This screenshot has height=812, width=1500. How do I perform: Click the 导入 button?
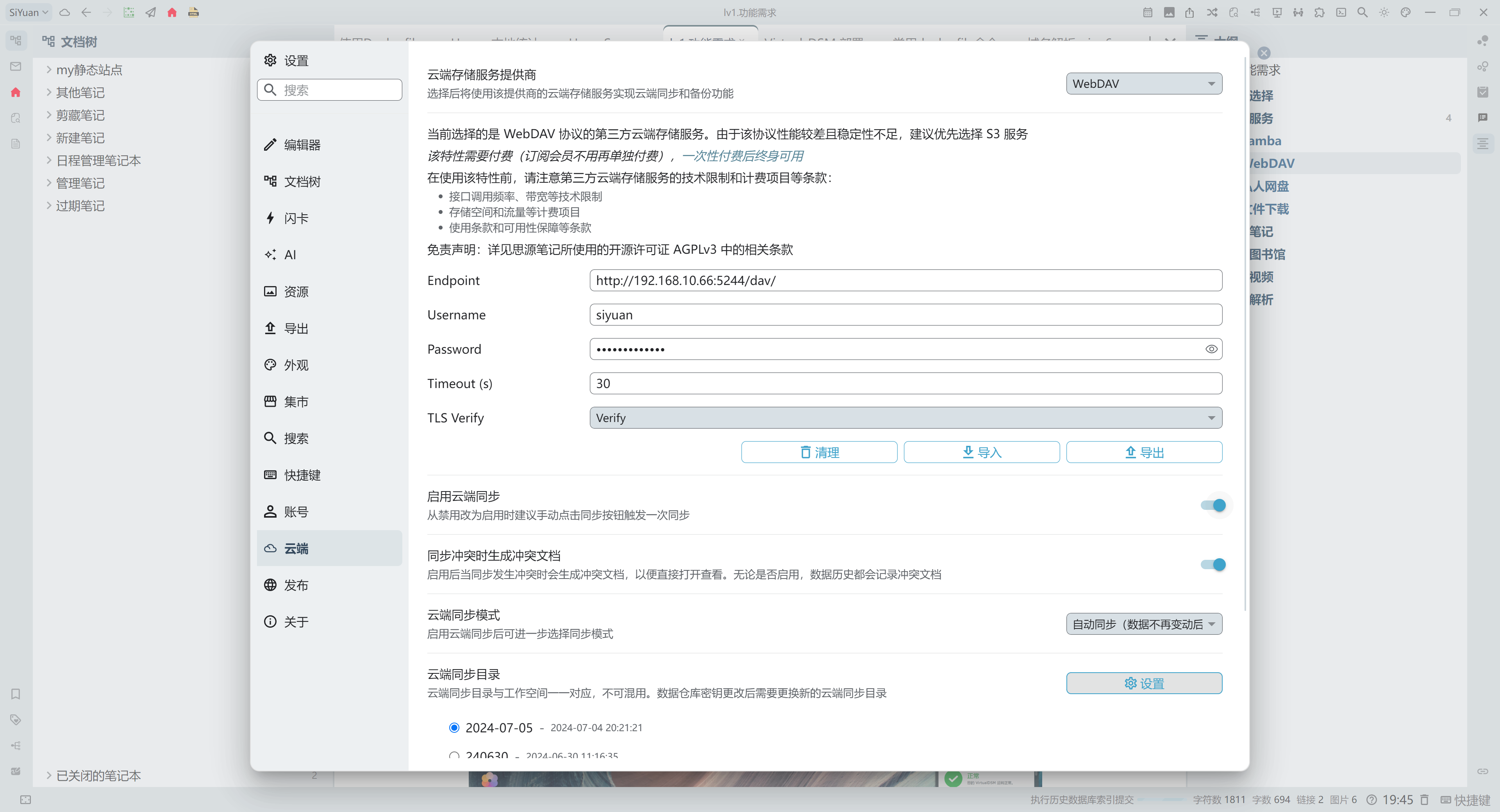(981, 452)
